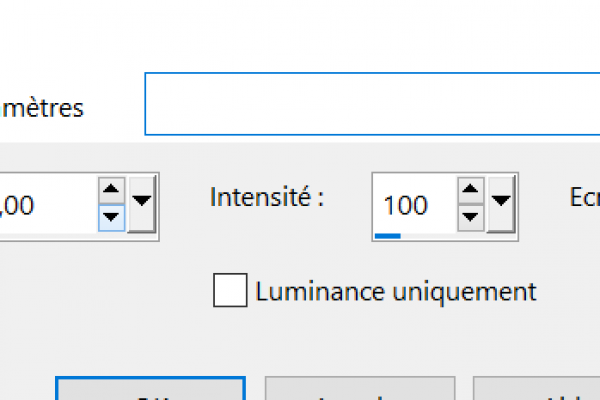This screenshot has width=600, height=400.
Task: Click the blue-focused button at dialog bottom
Action: point(150,389)
